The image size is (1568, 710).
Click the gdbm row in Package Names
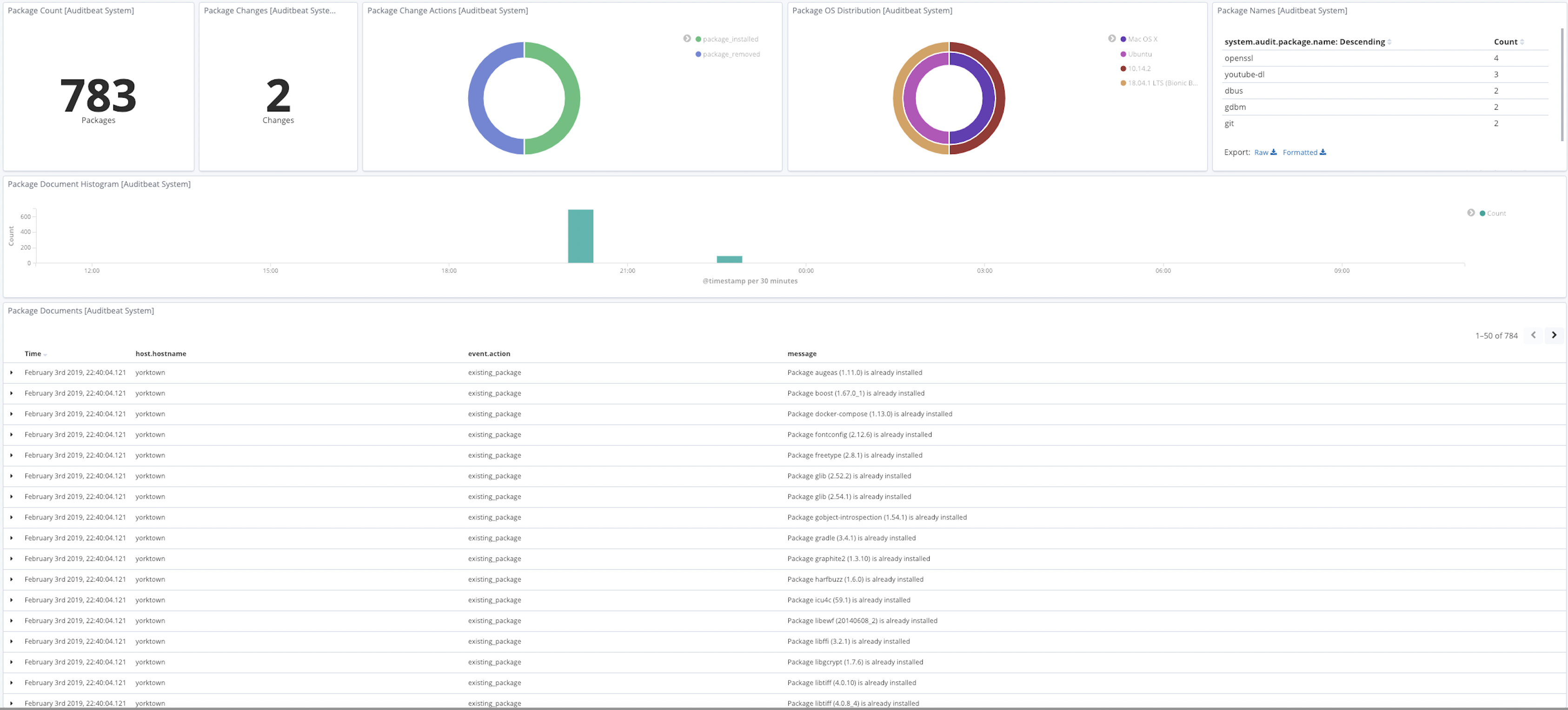1385,107
